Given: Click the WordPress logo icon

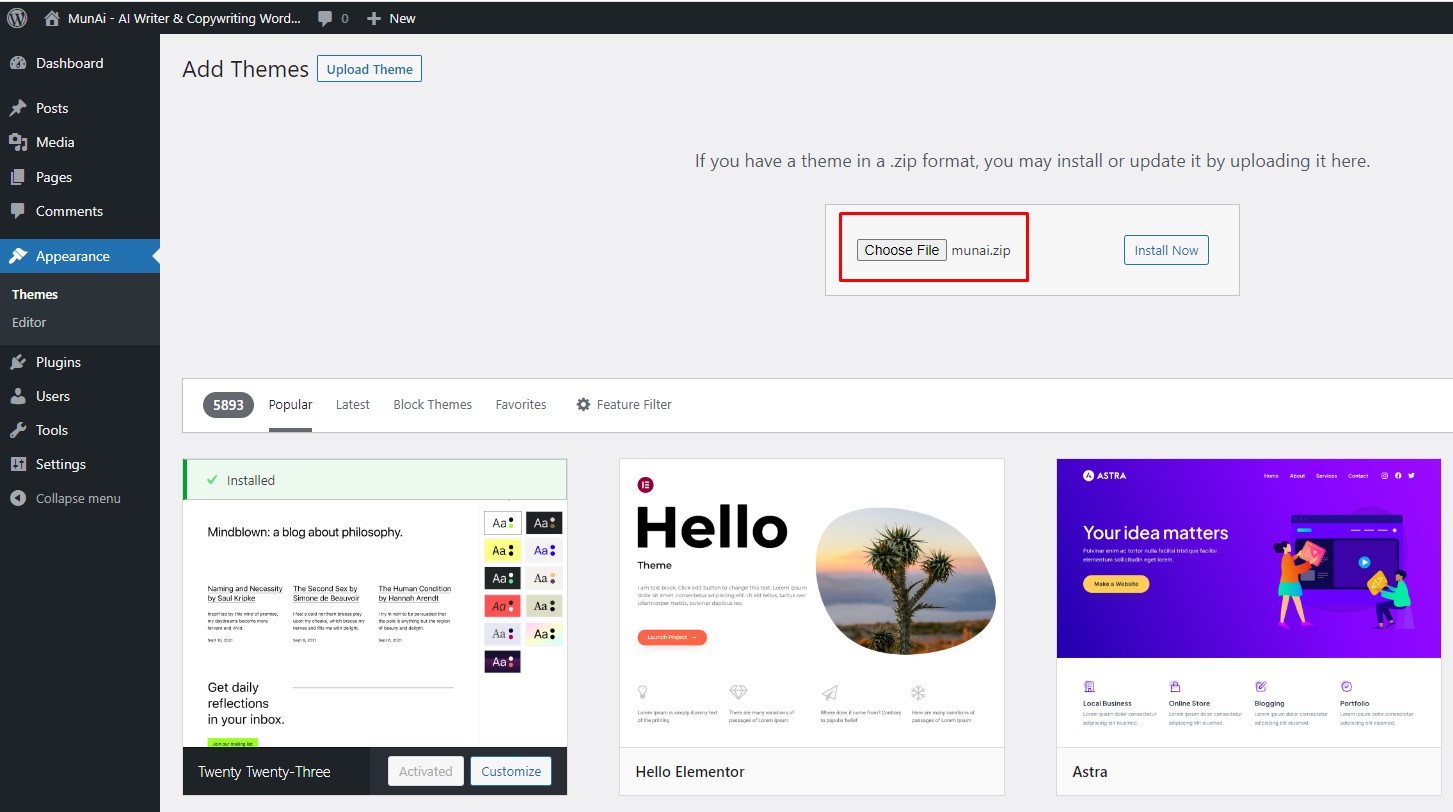Looking at the screenshot, I should pos(17,18).
